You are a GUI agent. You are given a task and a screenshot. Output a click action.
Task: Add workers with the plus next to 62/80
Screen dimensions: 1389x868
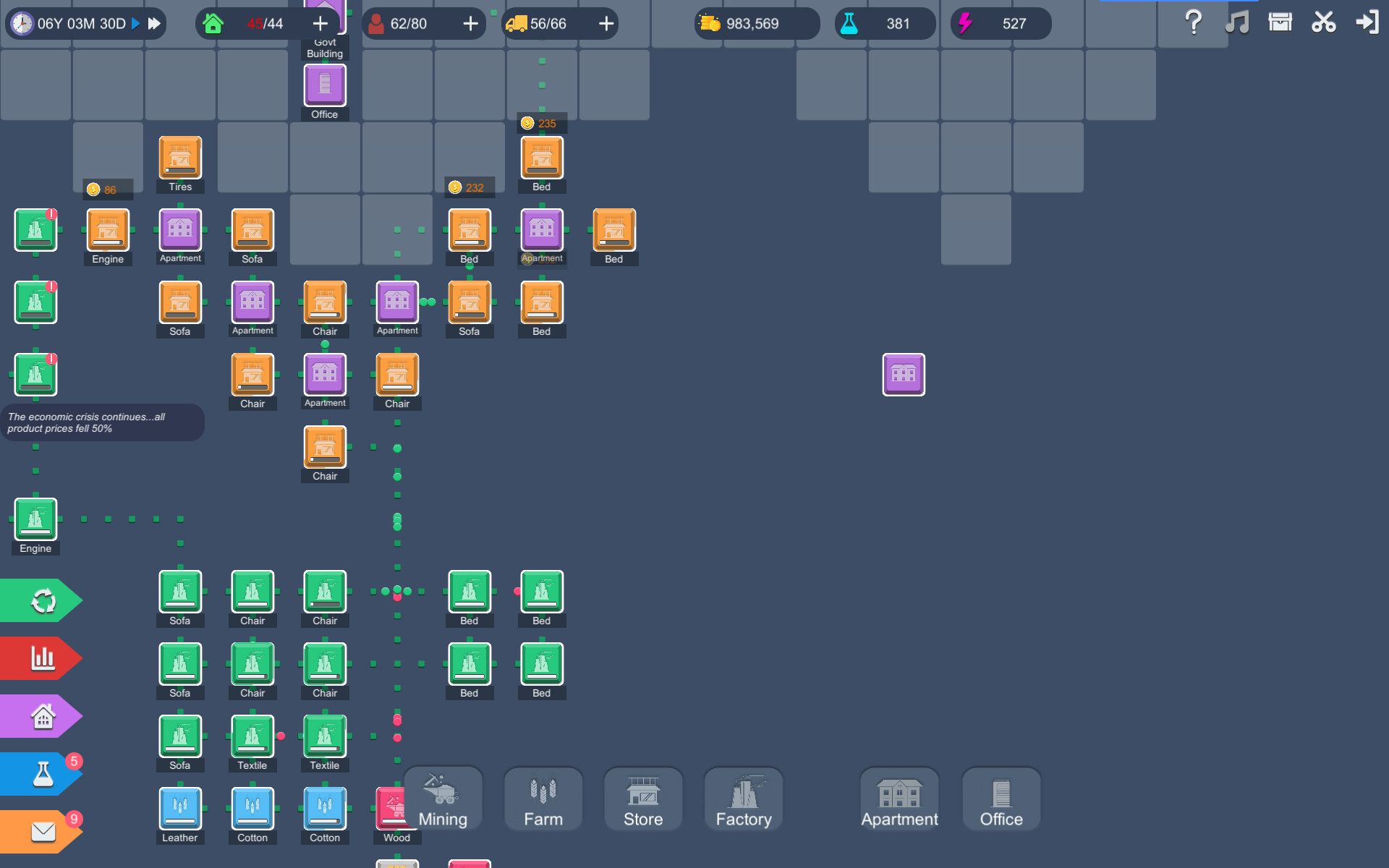[x=471, y=23]
